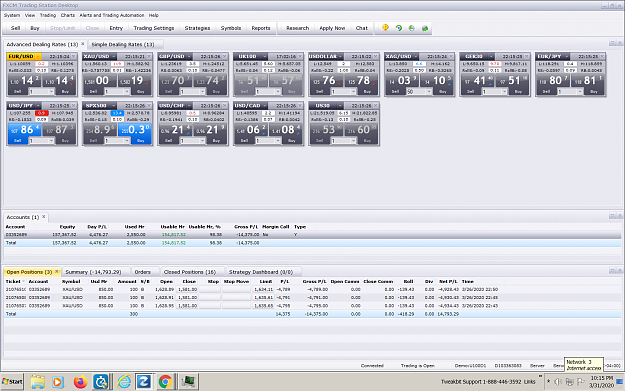Open Alerts and Trading Automation menu
This screenshot has width=625, height=391.
coord(112,15)
